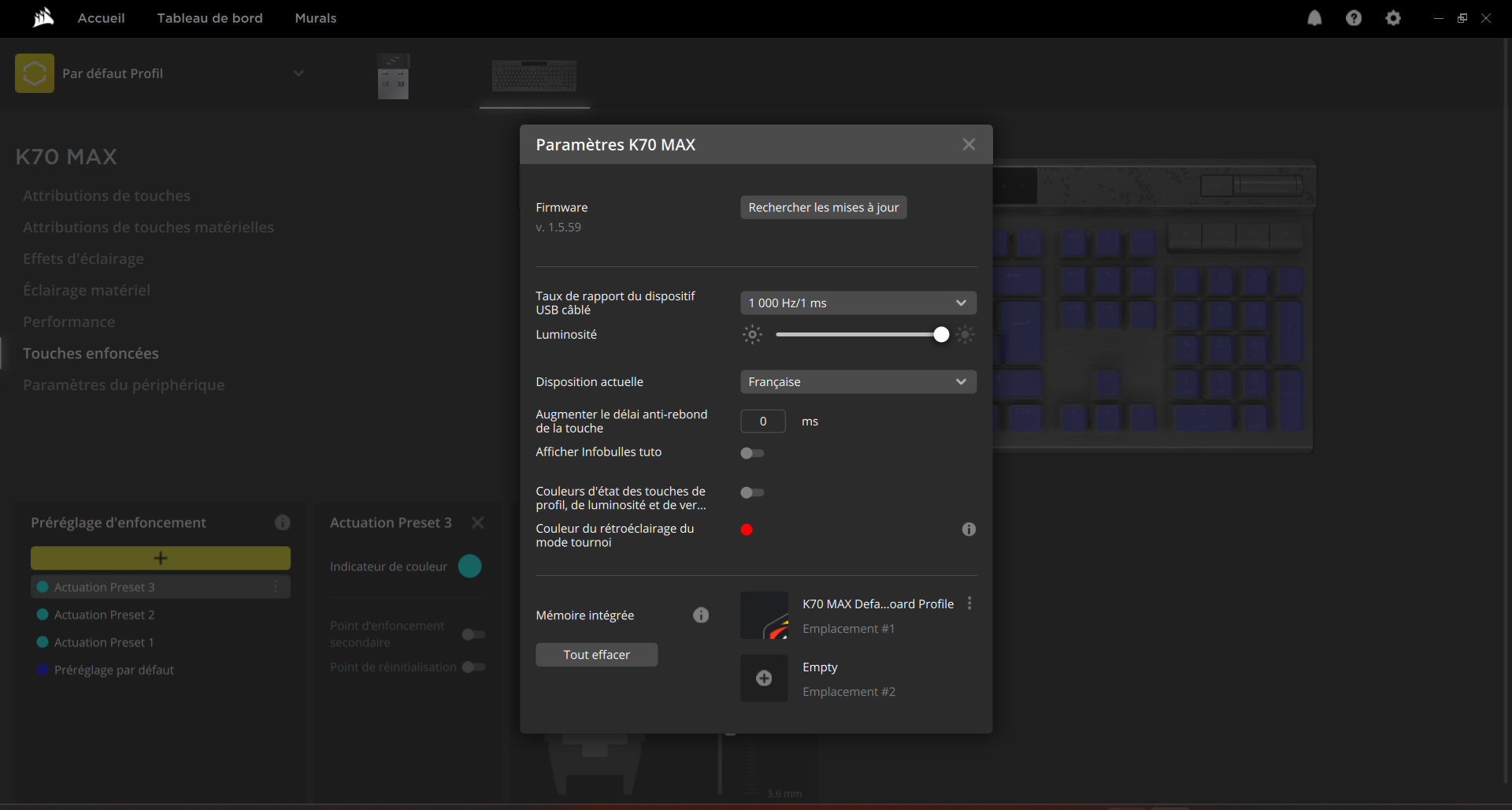This screenshot has height=810, width=1512.
Task: Pick the red tournament mode backlight color
Action: [x=747, y=529]
